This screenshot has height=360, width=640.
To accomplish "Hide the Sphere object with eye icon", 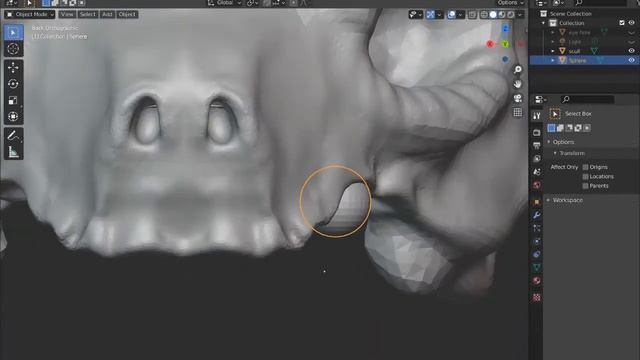I will (631, 60).
